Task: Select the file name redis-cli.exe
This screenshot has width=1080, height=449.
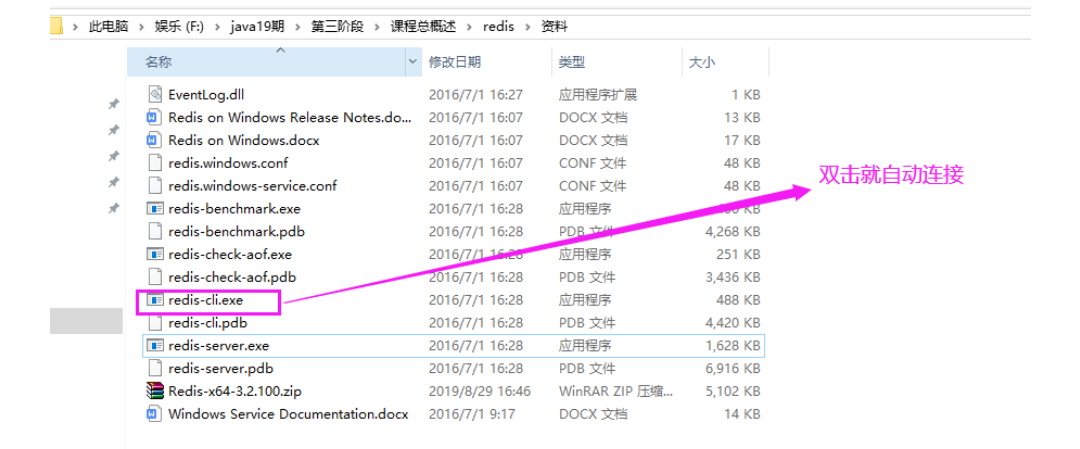Action: pyautogui.click(x=205, y=300)
